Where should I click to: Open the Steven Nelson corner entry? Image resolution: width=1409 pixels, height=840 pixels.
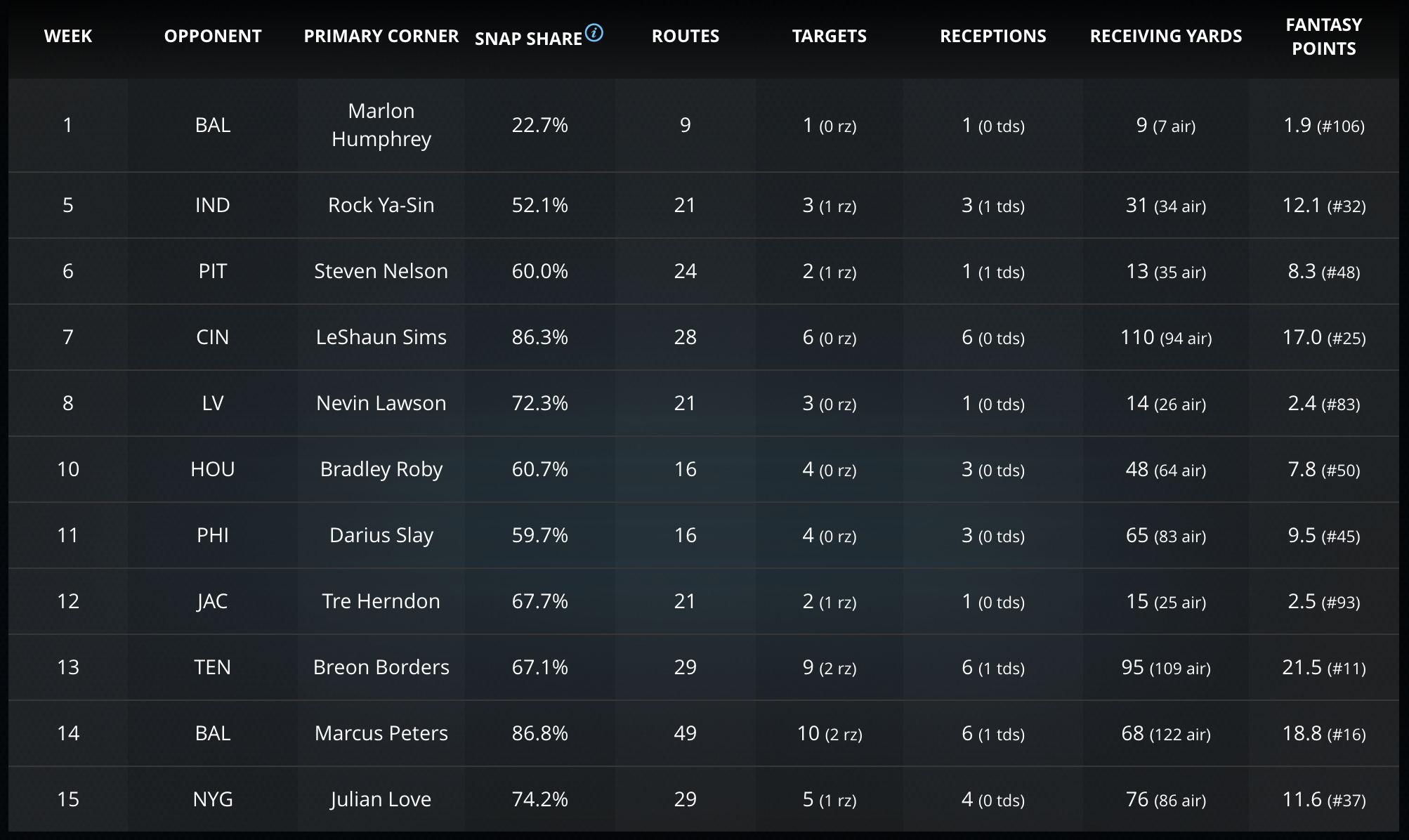pos(381,271)
